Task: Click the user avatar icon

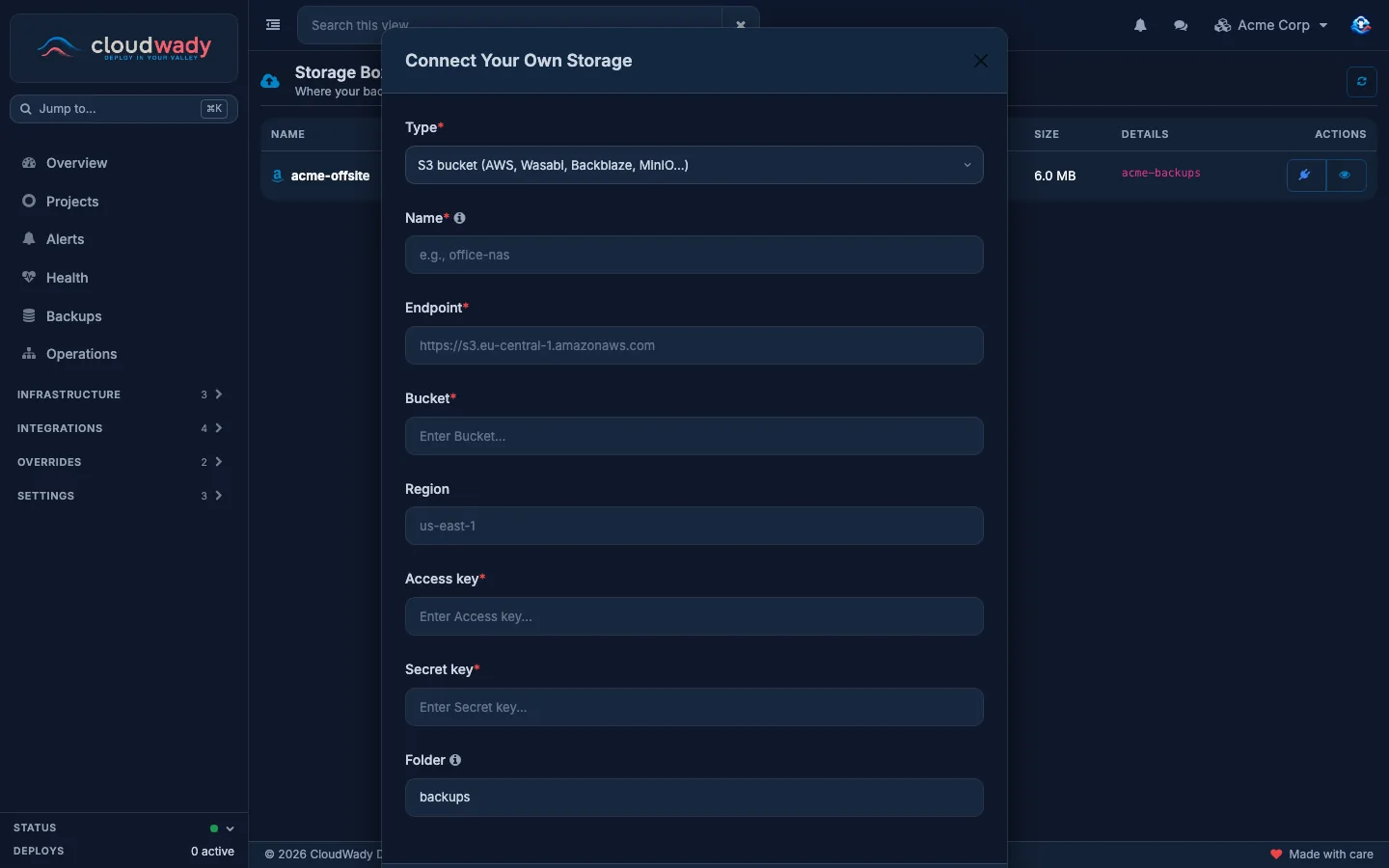Action: tap(1361, 25)
